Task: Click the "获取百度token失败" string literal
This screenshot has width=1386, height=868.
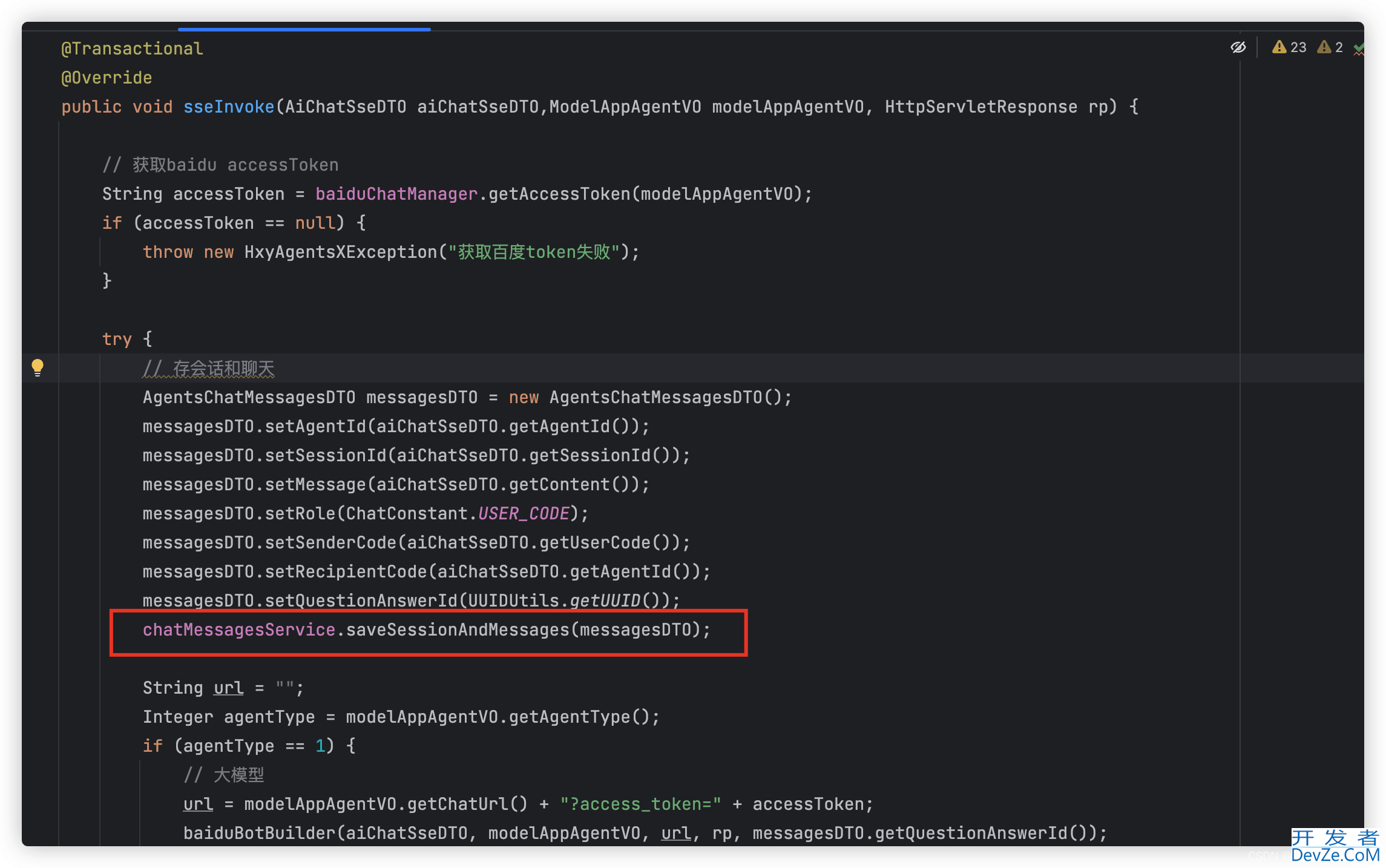Action: point(534,252)
